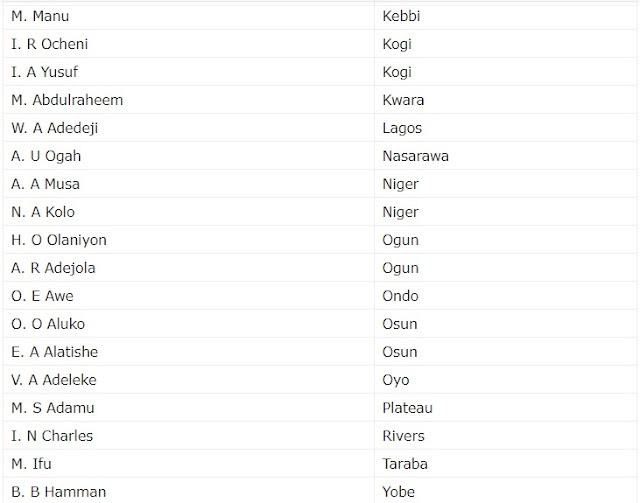Screen dimensions: 640x503
Task: Click the Rivers state cell
Action: click(x=403, y=436)
